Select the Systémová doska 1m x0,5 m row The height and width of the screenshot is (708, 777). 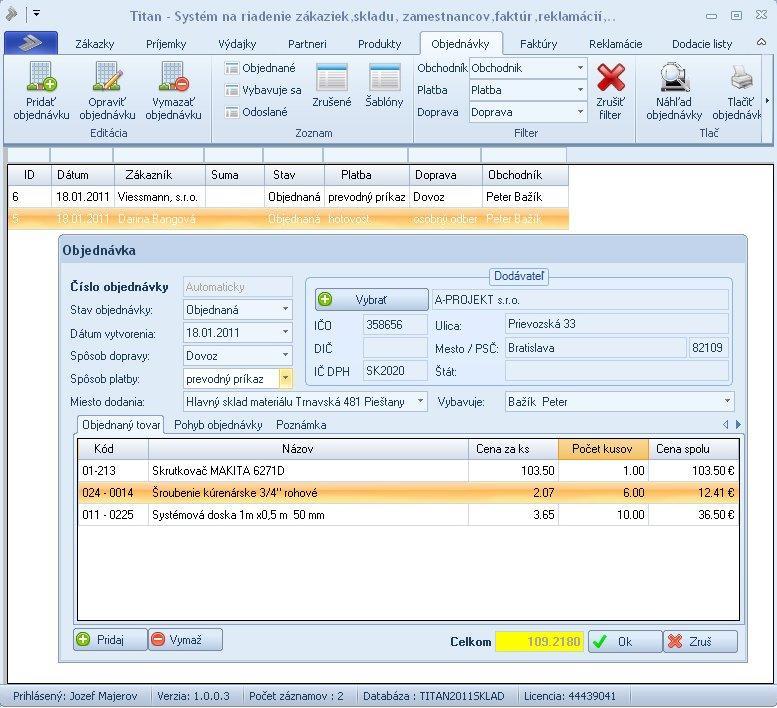pyautogui.click(x=408, y=515)
